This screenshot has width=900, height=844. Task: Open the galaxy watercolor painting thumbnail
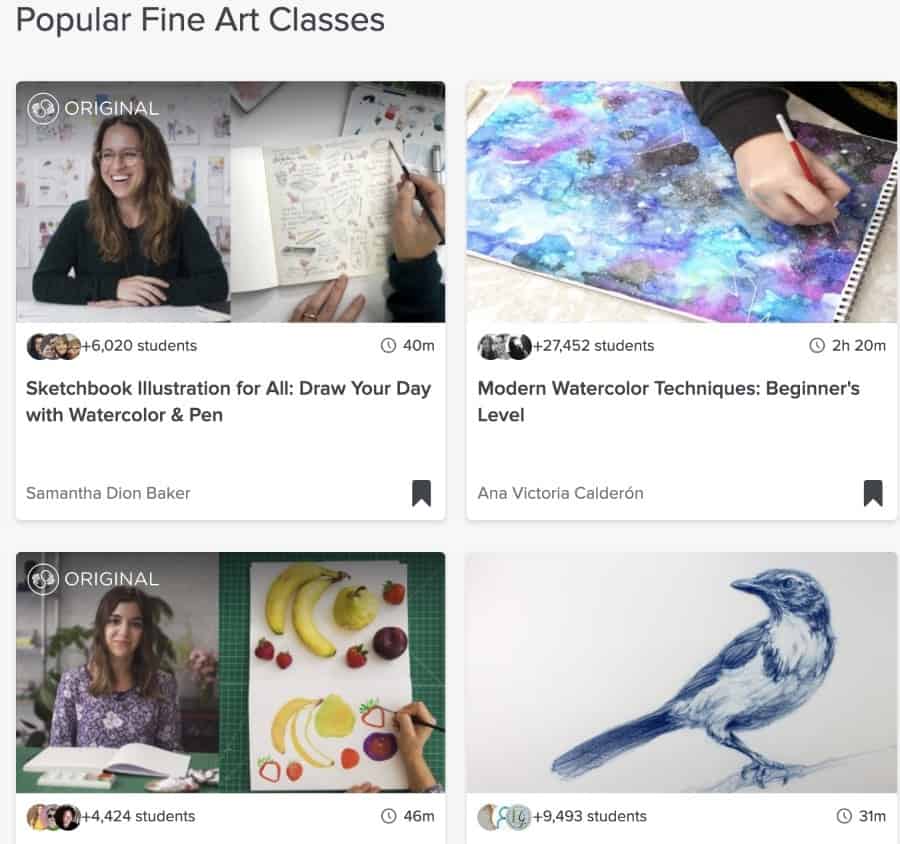coord(681,202)
